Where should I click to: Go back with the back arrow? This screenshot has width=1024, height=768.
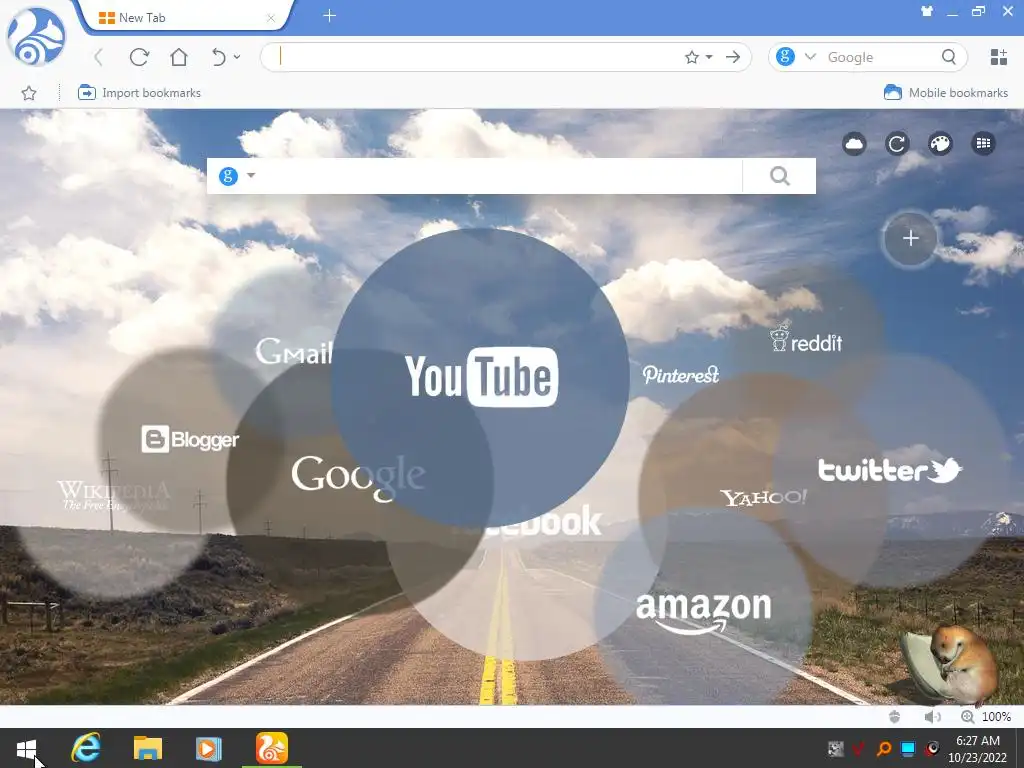click(x=99, y=57)
